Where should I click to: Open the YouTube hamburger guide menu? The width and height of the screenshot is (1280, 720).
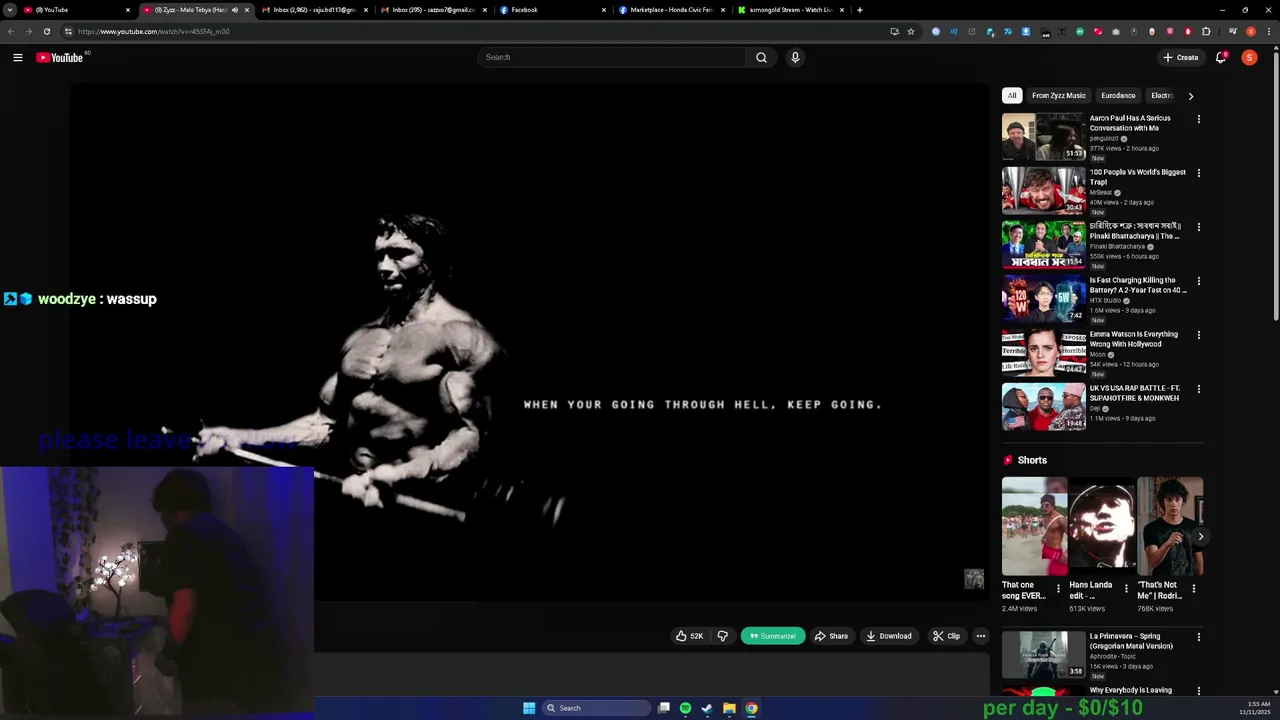tap(18, 58)
